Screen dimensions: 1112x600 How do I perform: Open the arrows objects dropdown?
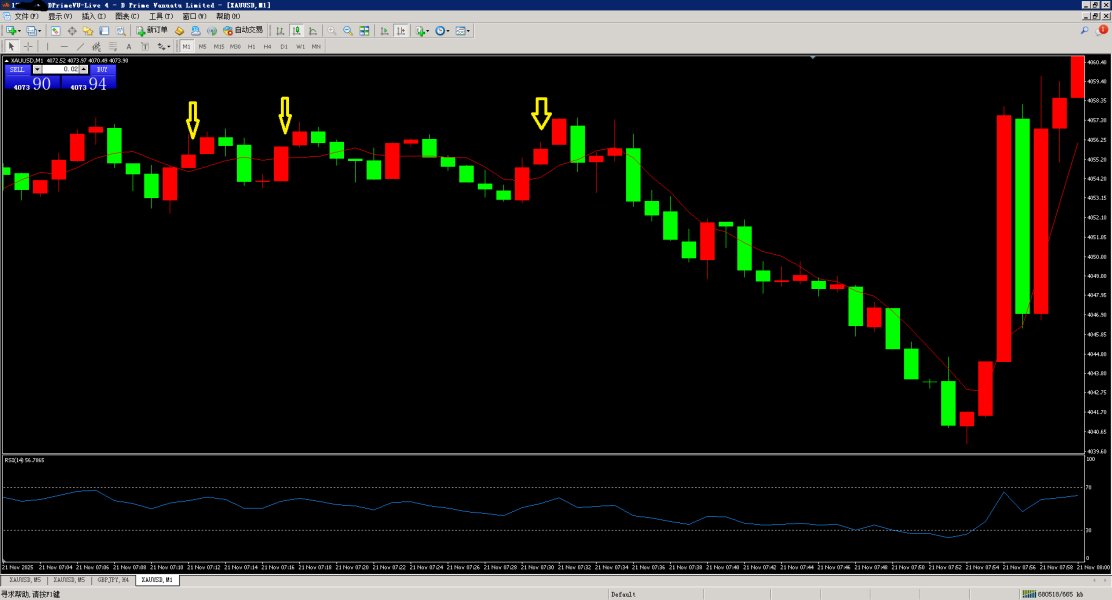pyautogui.click(x=164, y=47)
